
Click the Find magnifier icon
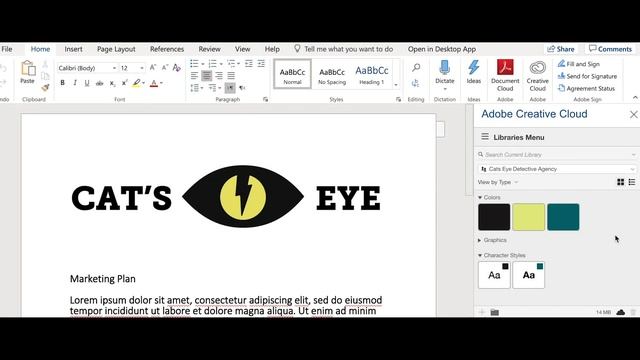pos(416,67)
